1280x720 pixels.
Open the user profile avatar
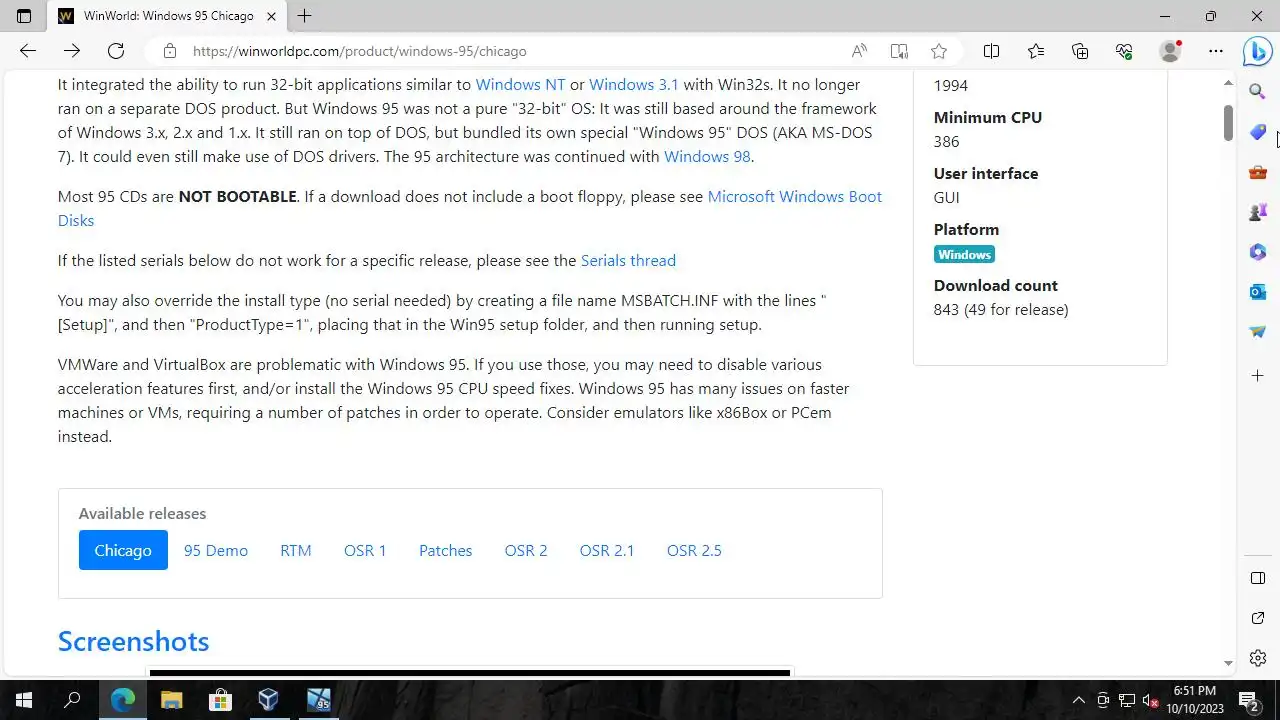1169,51
